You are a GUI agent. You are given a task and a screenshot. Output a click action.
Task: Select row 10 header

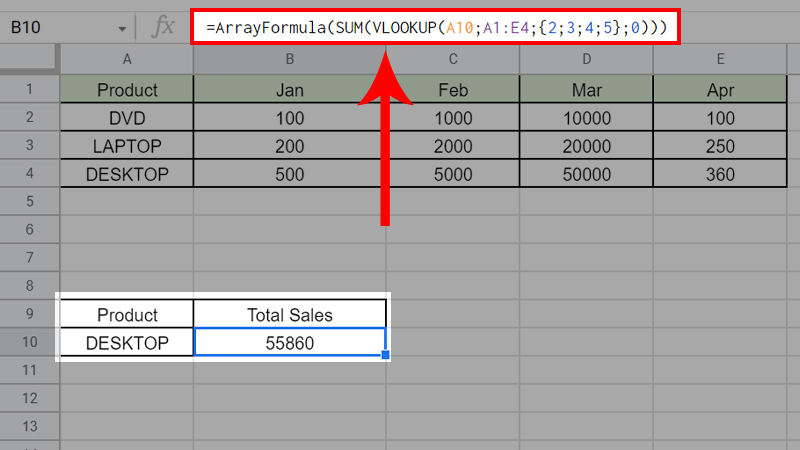(29, 343)
